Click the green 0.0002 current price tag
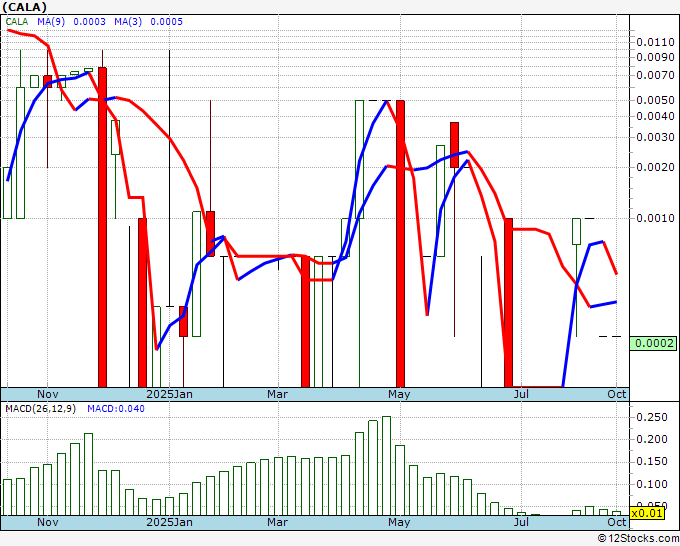This screenshot has width=680, height=546. point(654,343)
